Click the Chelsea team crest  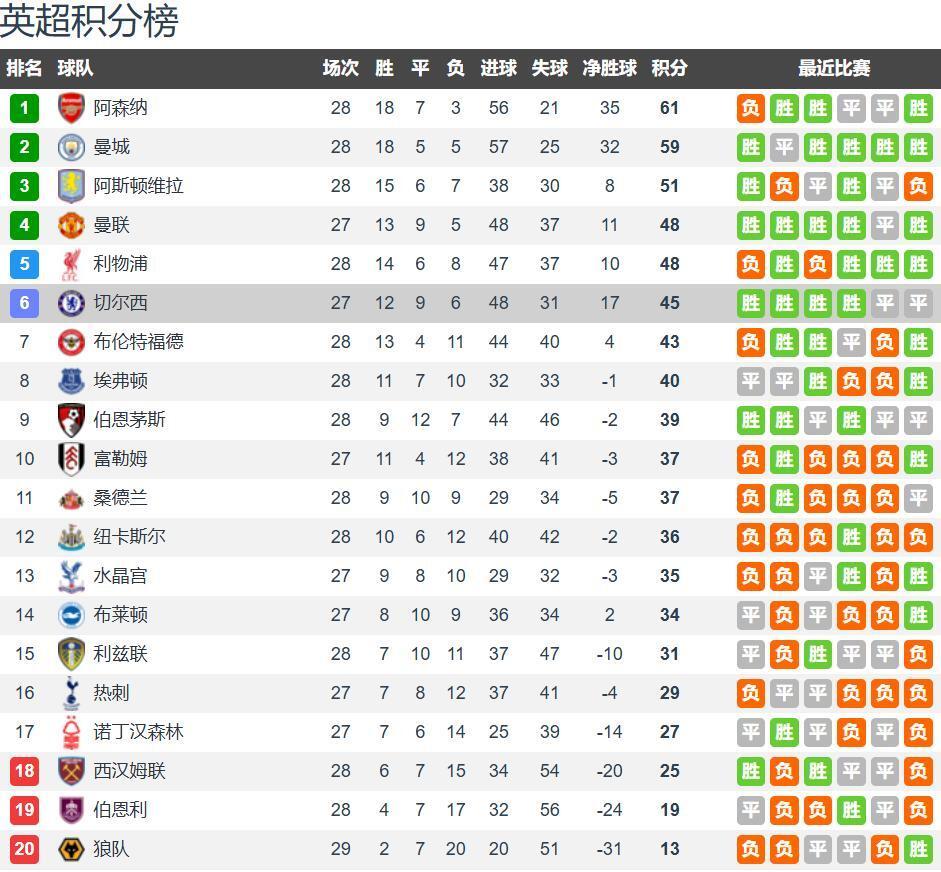pos(72,303)
